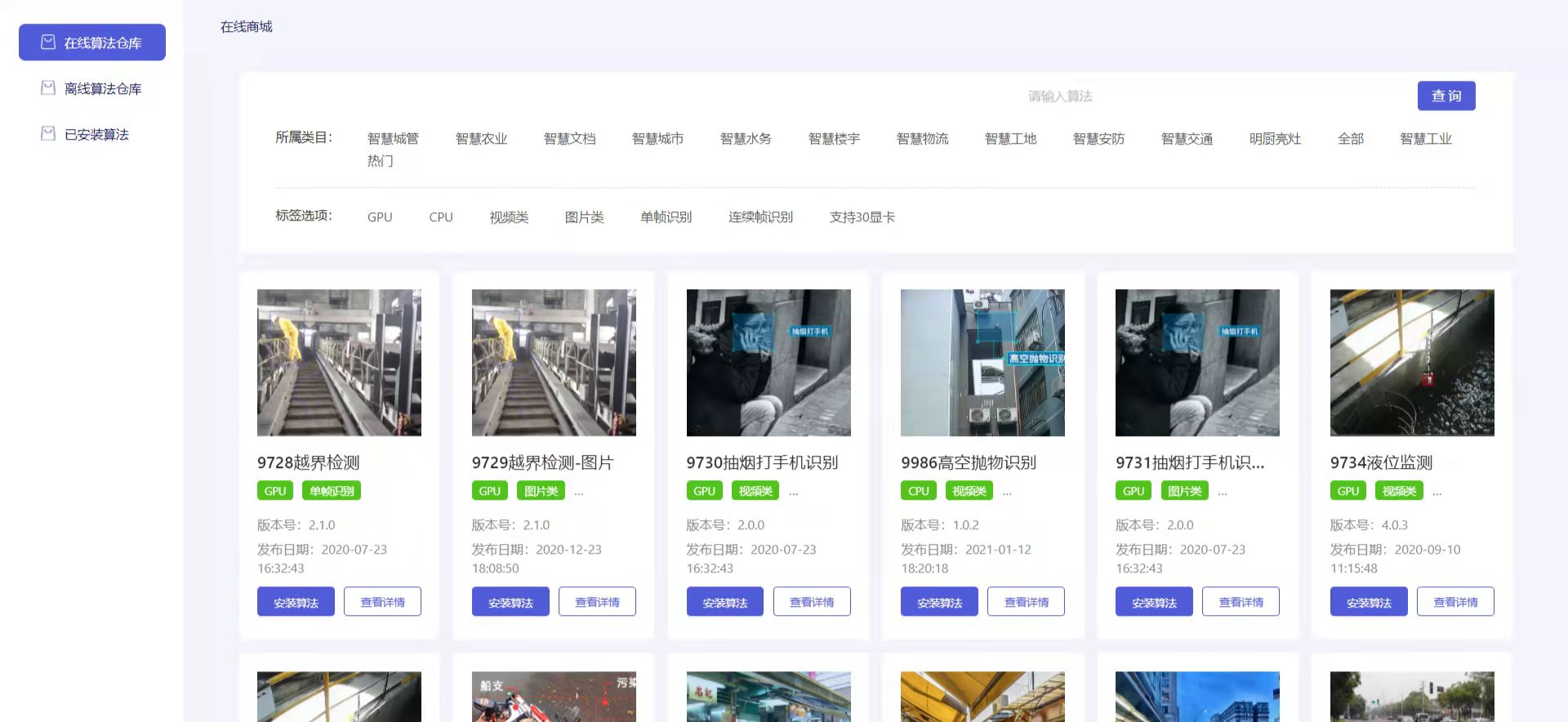Filter by category 智慧城管
Image resolution: width=1568 pixels, height=722 pixels.
pyautogui.click(x=393, y=139)
